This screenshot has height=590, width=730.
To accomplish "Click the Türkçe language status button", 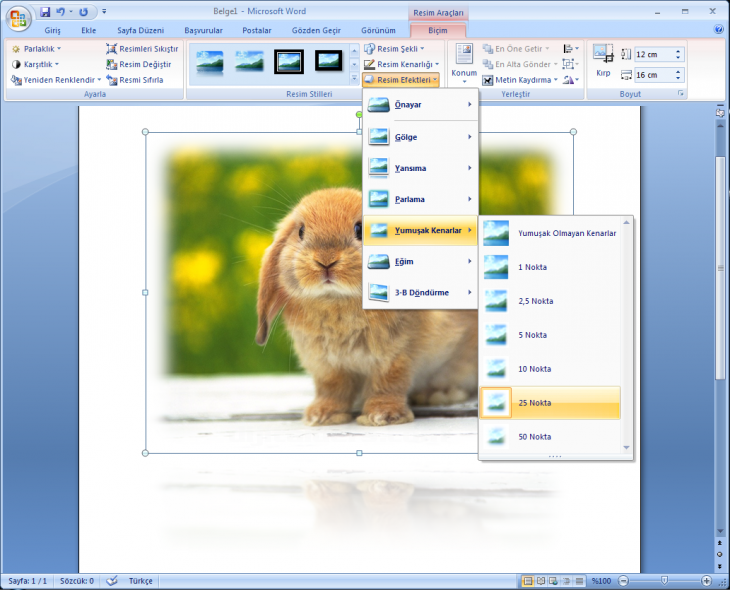I will [140, 581].
